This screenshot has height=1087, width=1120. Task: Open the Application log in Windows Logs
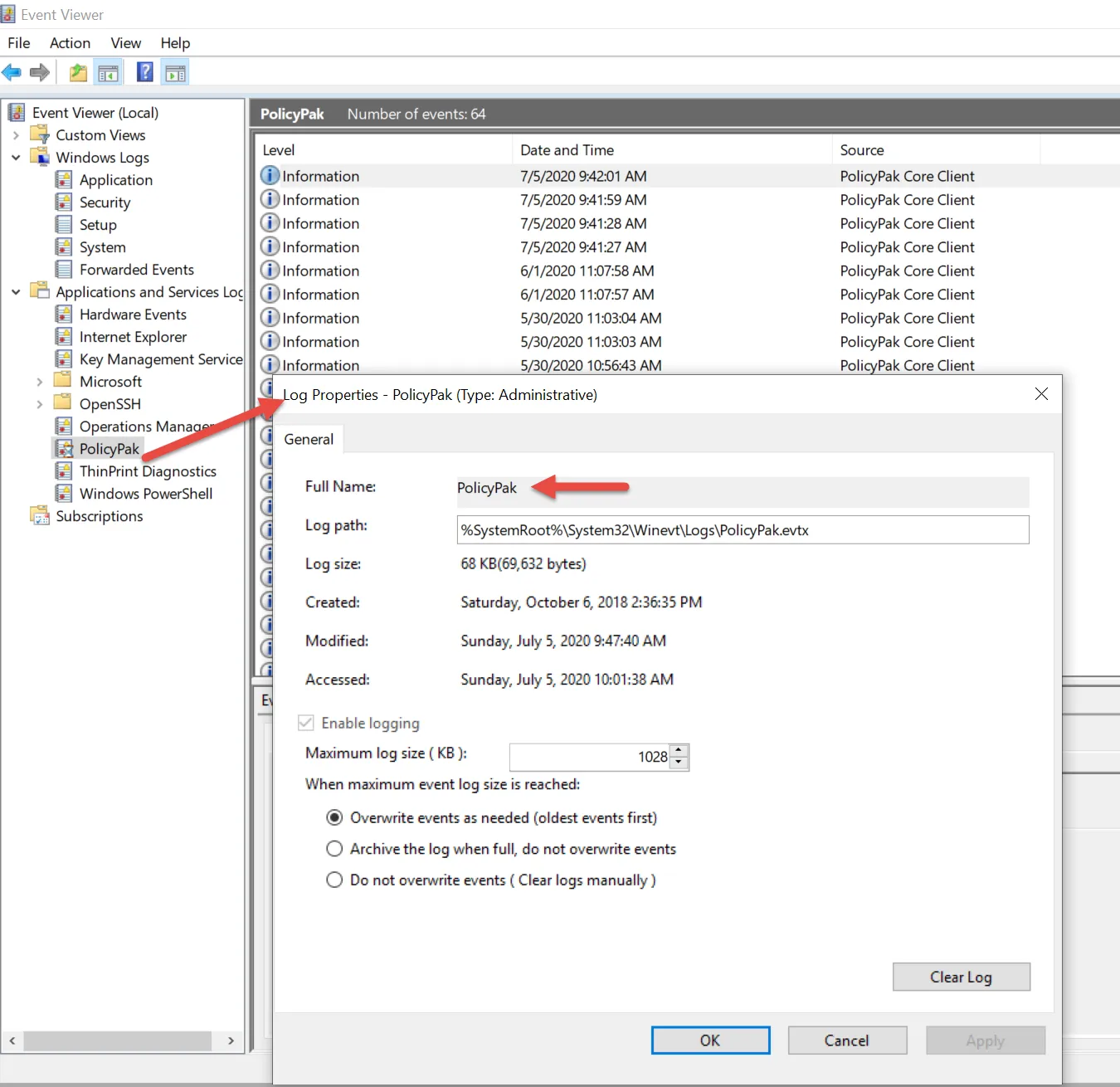(115, 180)
